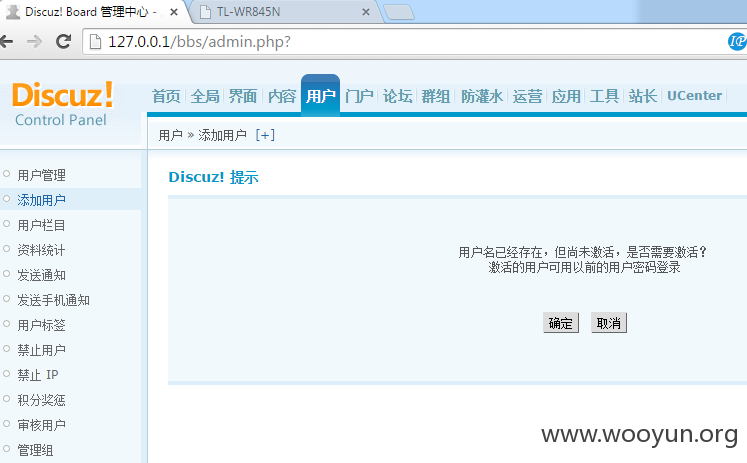Viewport: 747px width, 463px height.
Task: Open the 站长 top menu
Action: (643, 96)
